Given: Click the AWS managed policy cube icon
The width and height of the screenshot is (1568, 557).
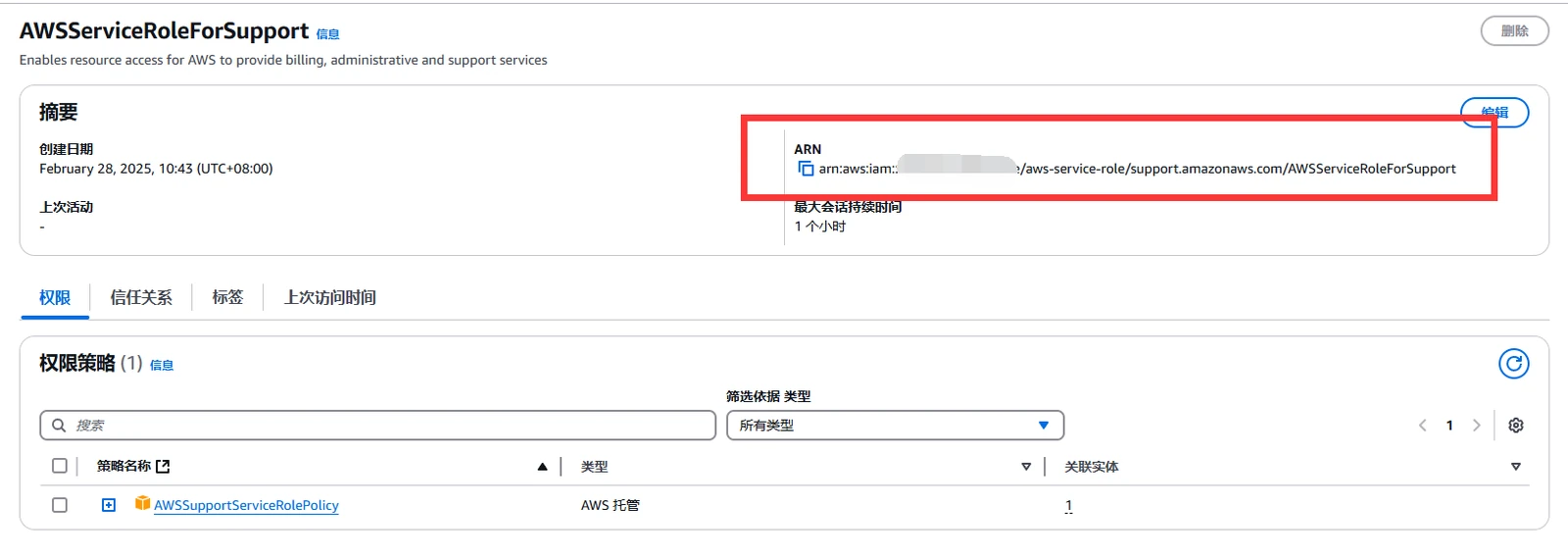Looking at the screenshot, I should (143, 503).
